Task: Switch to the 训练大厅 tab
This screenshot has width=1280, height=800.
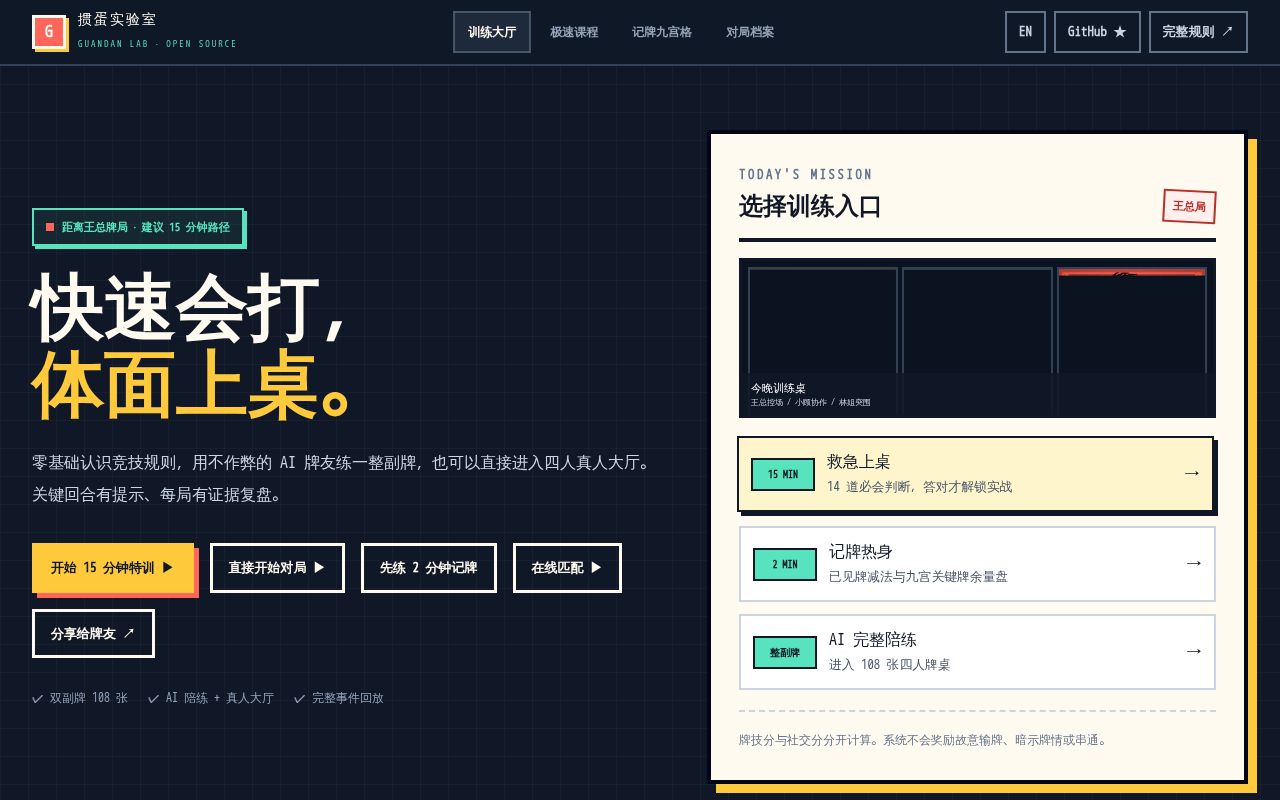Action: pos(492,32)
